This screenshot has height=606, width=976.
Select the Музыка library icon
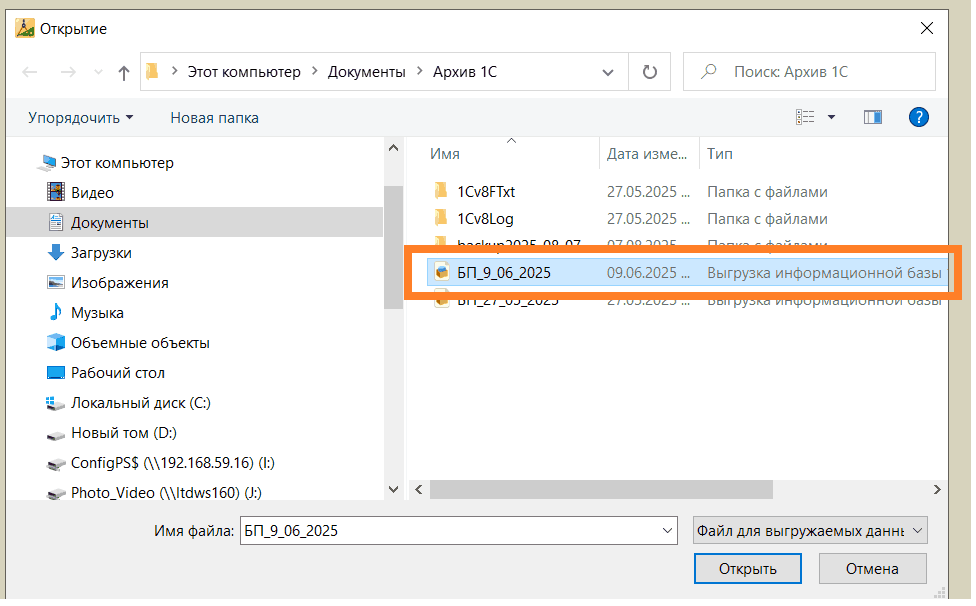[56, 313]
